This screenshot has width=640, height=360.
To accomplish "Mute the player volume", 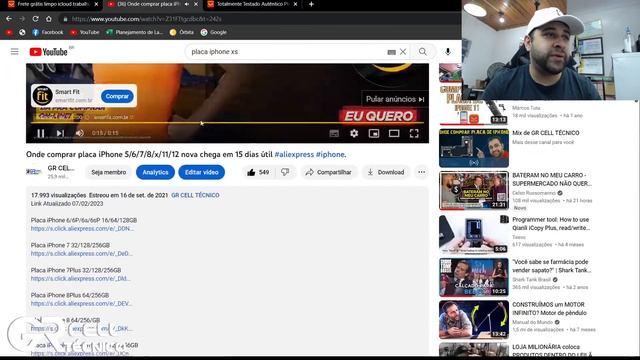I will click(80, 133).
